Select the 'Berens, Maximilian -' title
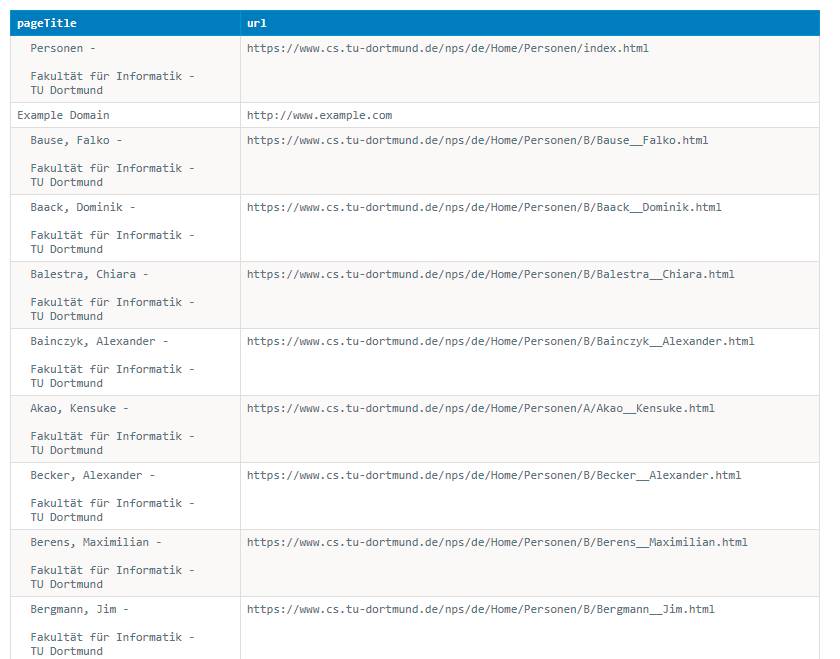The width and height of the screenshot is (840, 659). [96, 542]
